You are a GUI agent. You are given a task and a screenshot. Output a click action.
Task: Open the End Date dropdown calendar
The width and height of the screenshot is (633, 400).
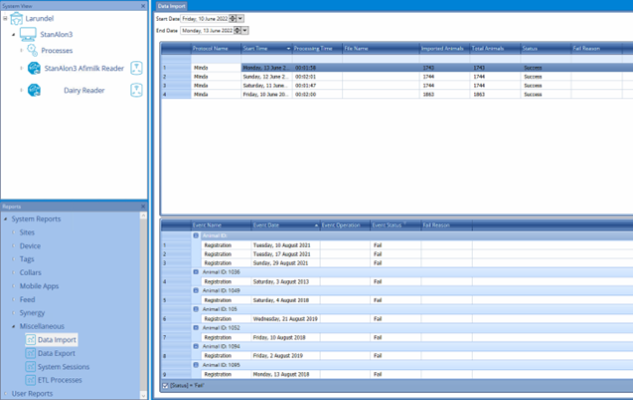[246, 31]
